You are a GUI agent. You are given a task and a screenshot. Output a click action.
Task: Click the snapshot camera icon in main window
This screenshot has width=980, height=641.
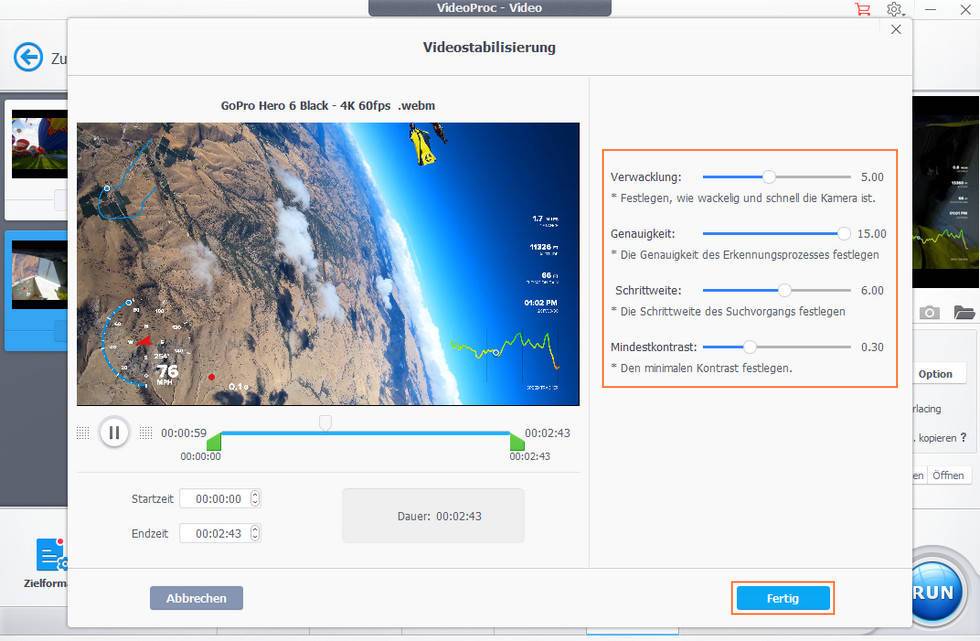click(929, 312)
